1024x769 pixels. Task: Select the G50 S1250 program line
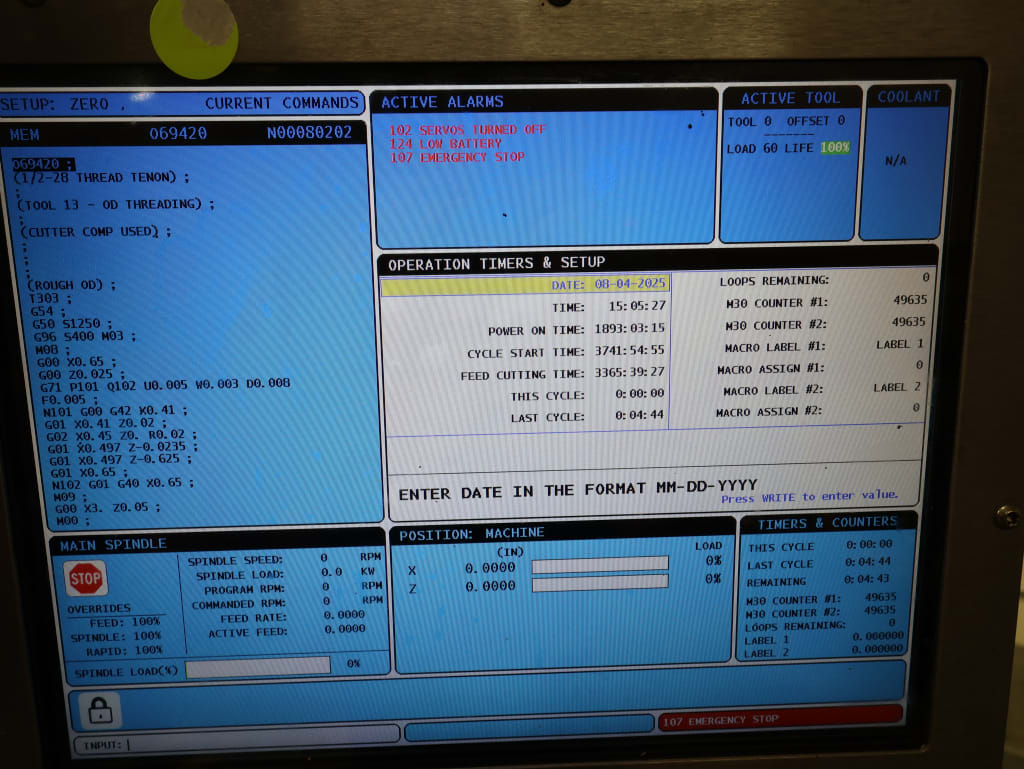71,324
